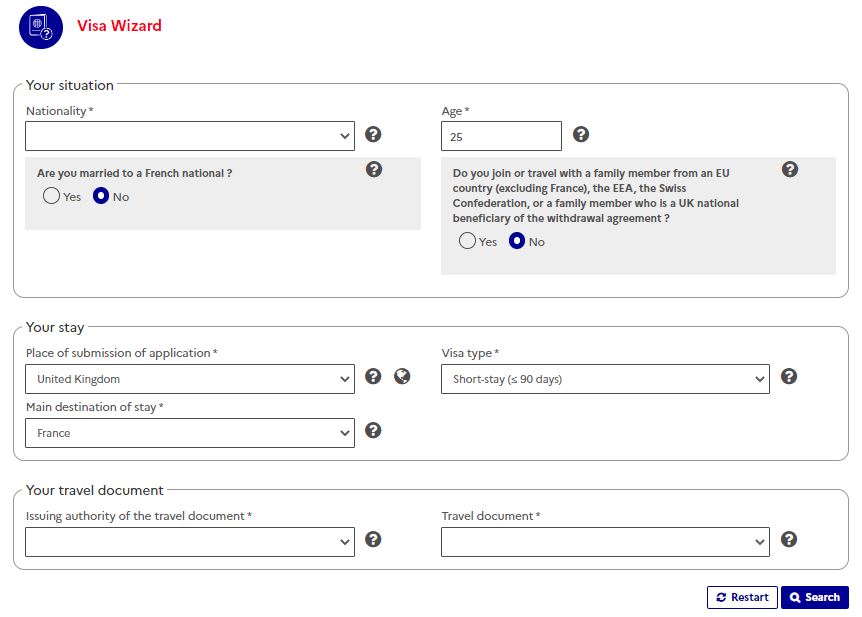Click the help icon beside Nationality
Viewport: 862px width, 617px height.
[373, 135]
